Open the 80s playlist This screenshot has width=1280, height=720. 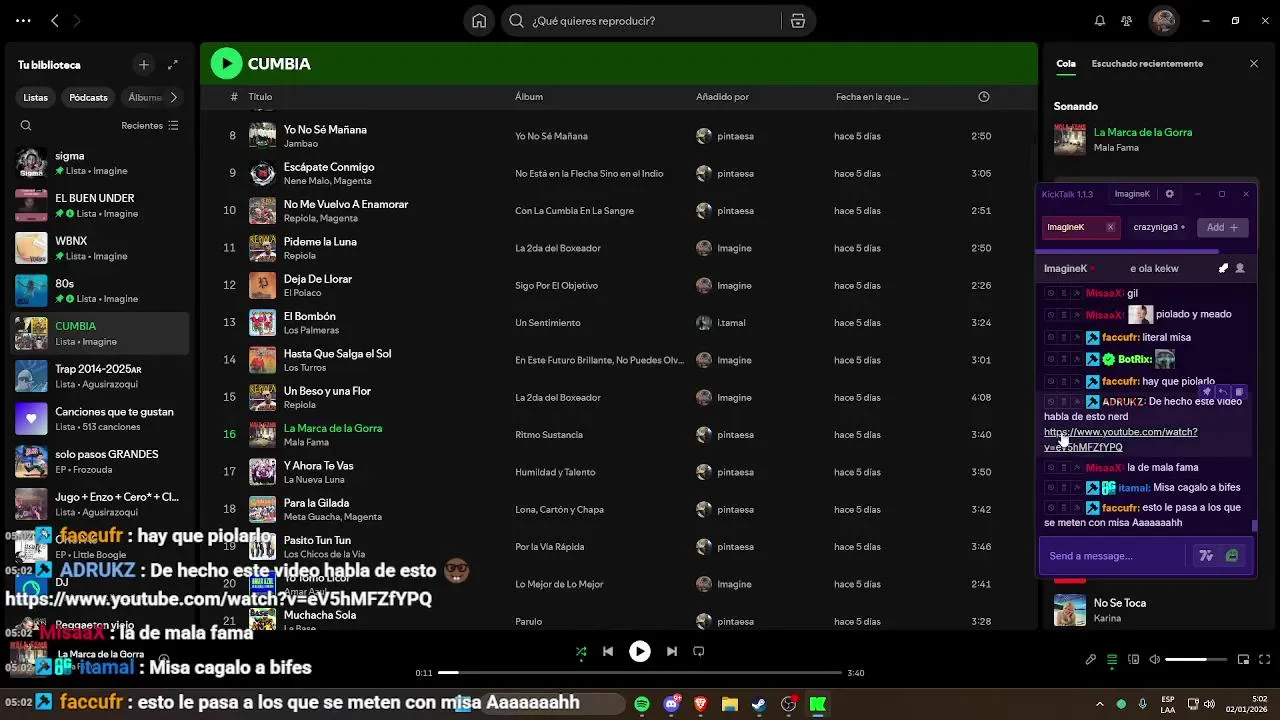click(99, 291)
